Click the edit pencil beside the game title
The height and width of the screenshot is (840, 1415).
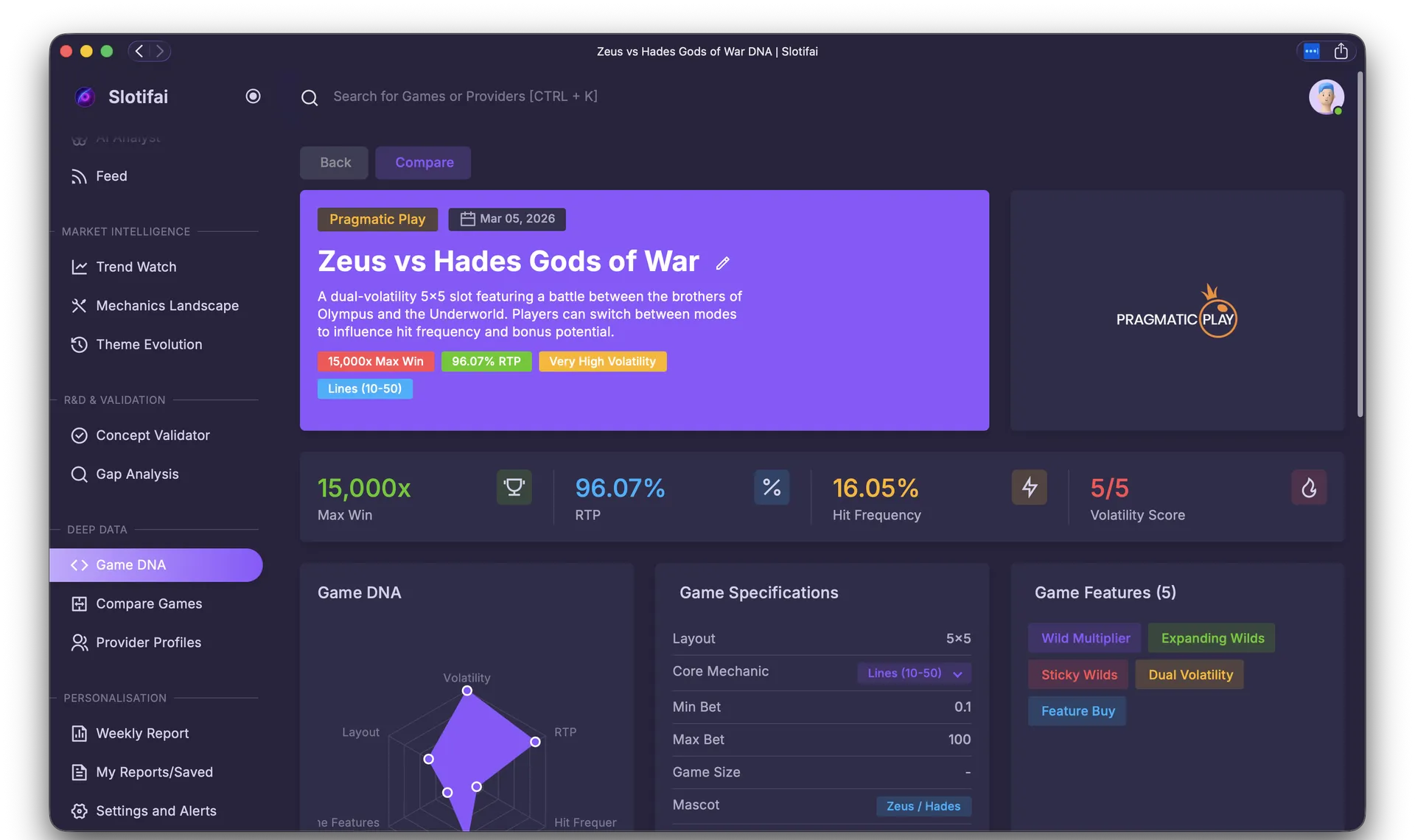[x=723, y=263]
